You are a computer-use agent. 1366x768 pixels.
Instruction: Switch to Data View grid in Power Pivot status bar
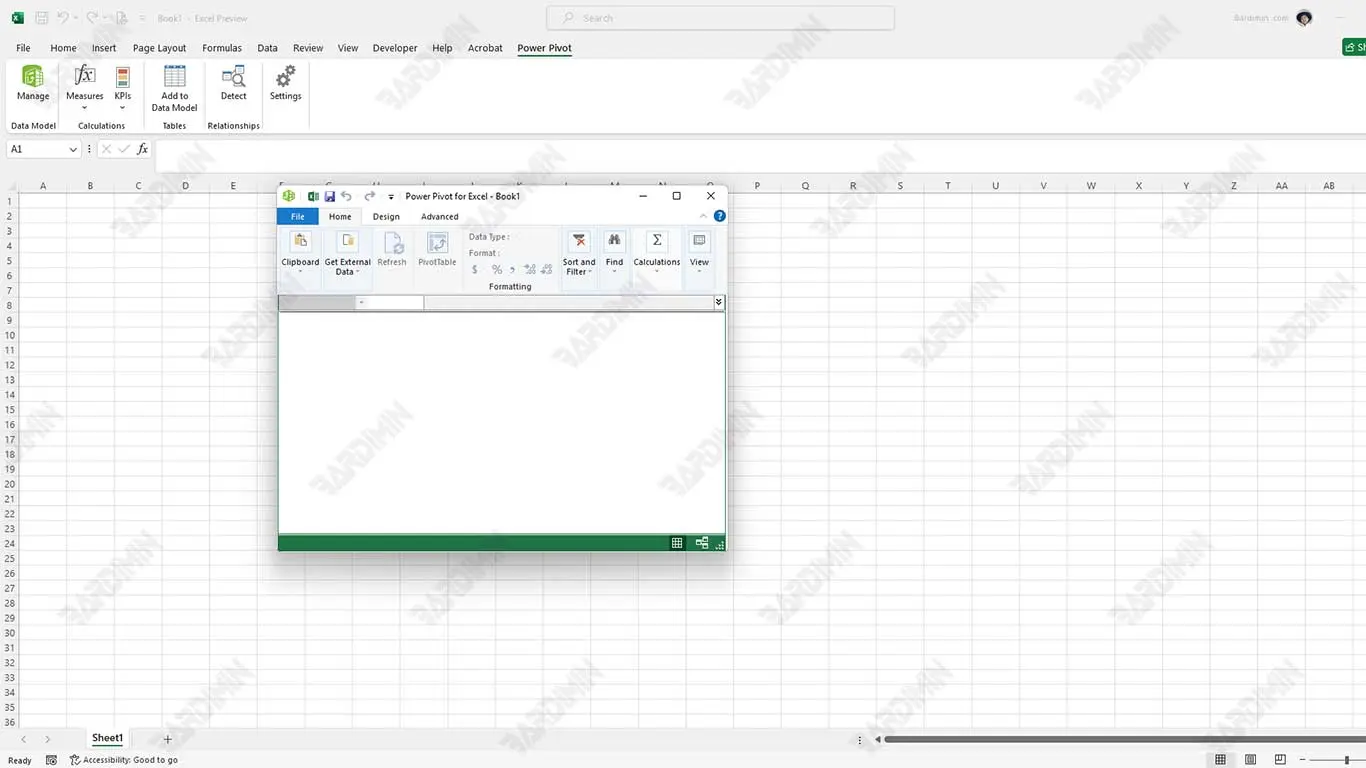point(677,543)
